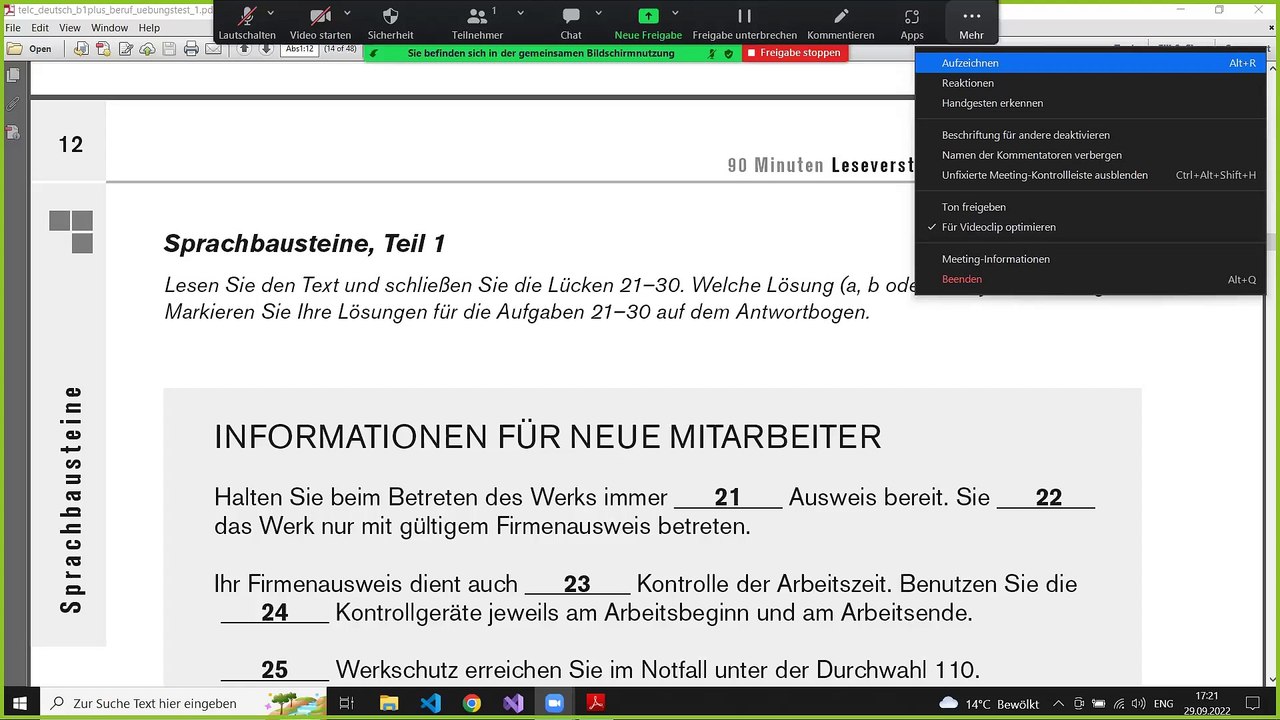
Task: Unmute the microphone with Lautschalten
Action: [x=246, y=22]
